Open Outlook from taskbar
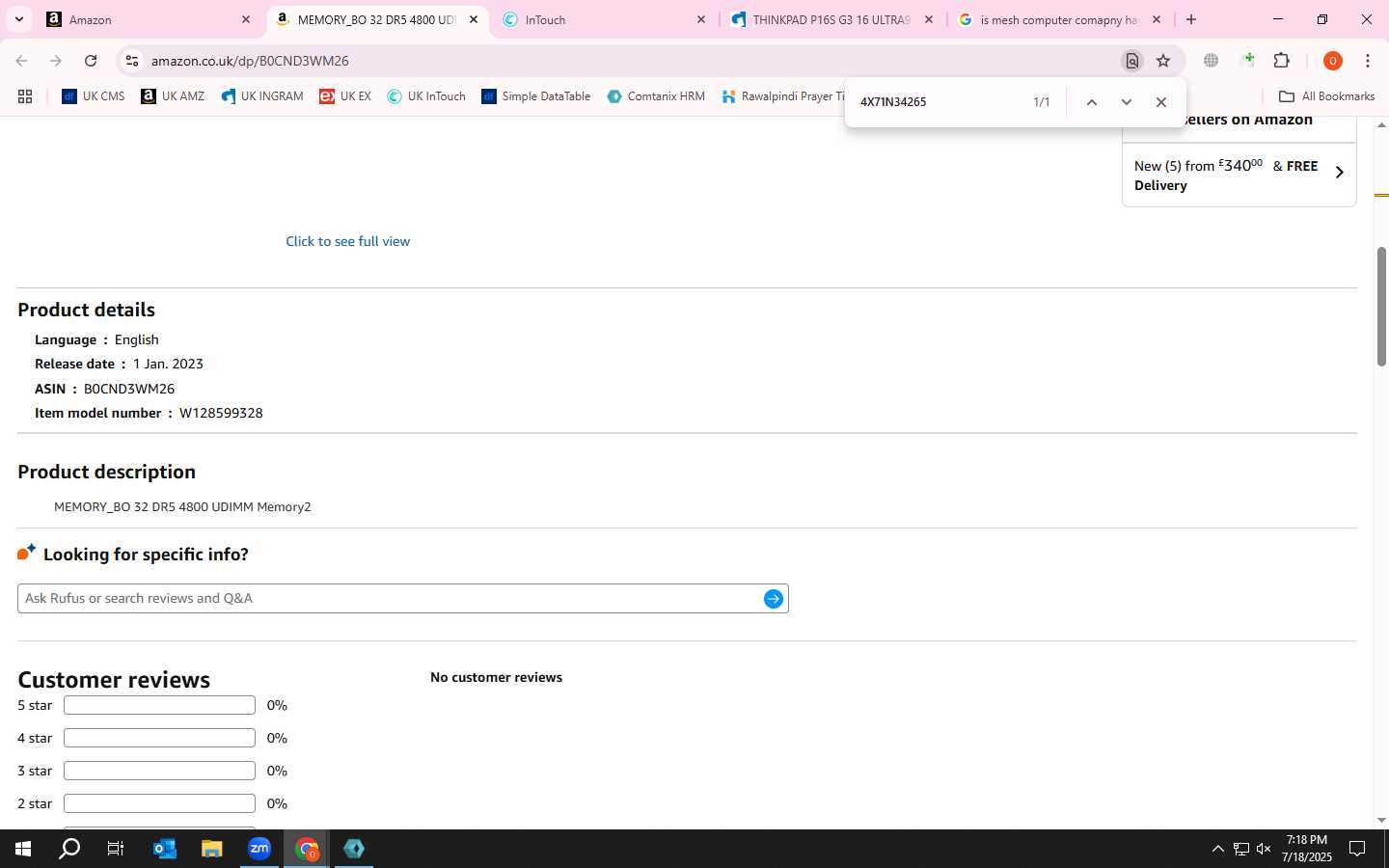This screenshot has height=868, width=1389. (165, 849)
